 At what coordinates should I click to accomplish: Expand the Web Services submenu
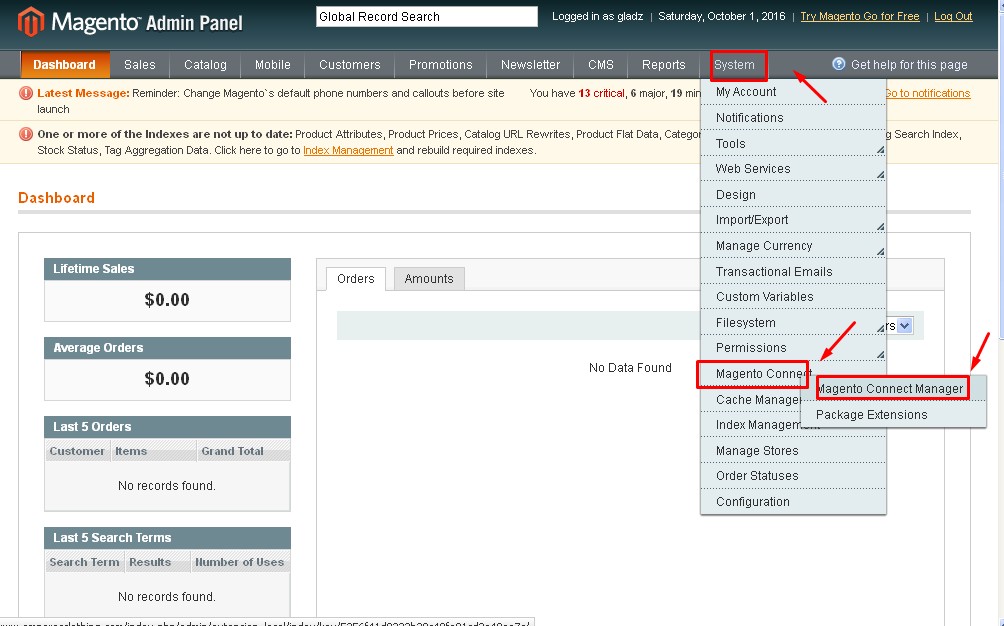click(793, 169)
